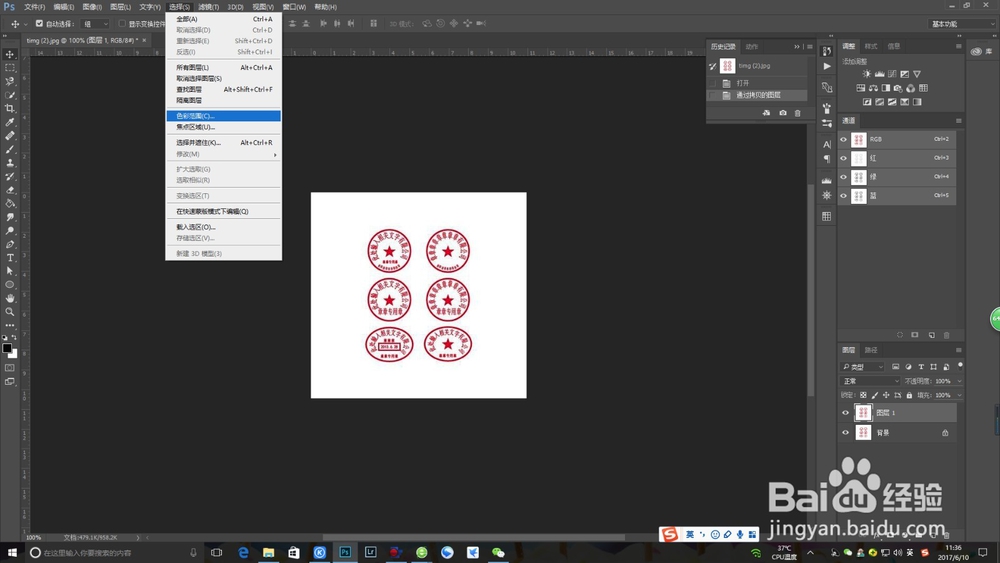This screenshot has width=1000, height=563.
Task: Open the Channels panel options menu
Action: click(958, 121)
